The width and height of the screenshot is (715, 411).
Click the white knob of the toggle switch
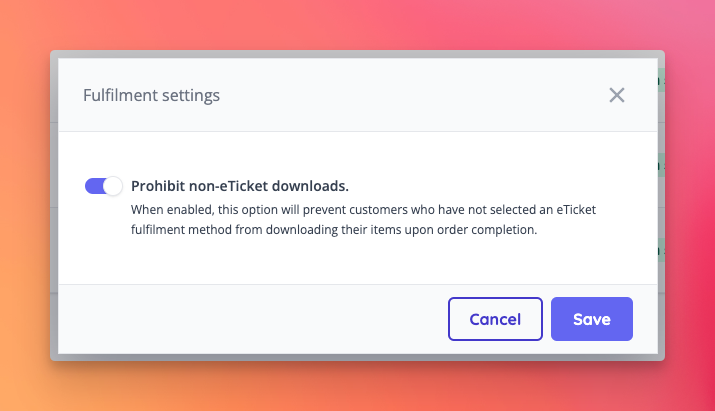pyautogui.click(x=113, y=186)
